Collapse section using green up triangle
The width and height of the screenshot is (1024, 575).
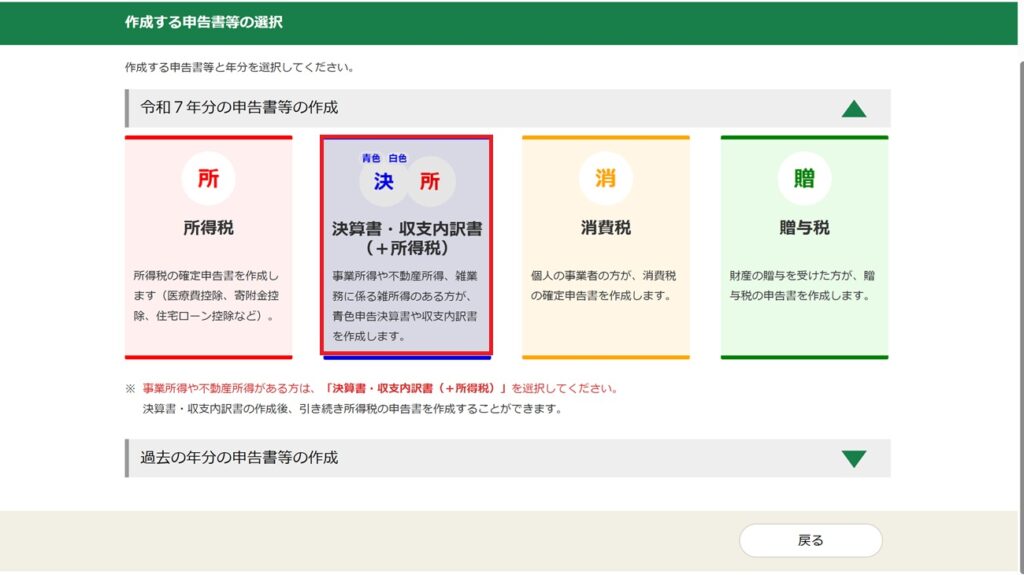click(853, 108)
